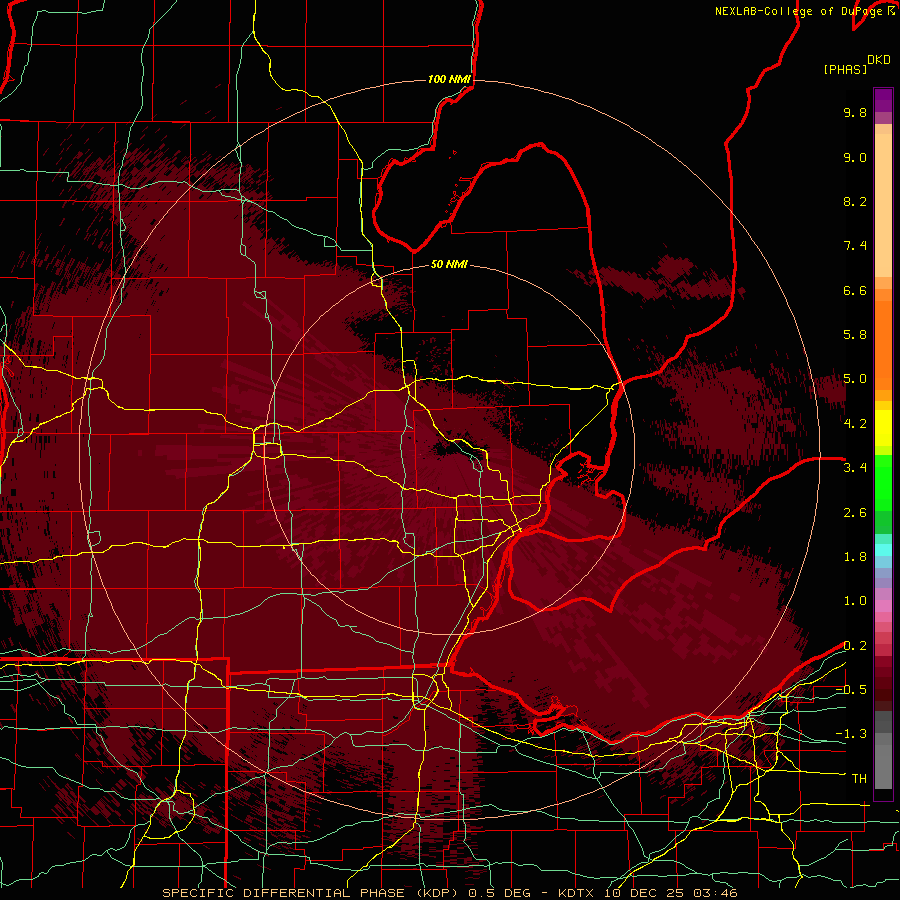Screen dimensions: 900x900
Task: Click the 5.8 scale value
Action: point(855,335)
